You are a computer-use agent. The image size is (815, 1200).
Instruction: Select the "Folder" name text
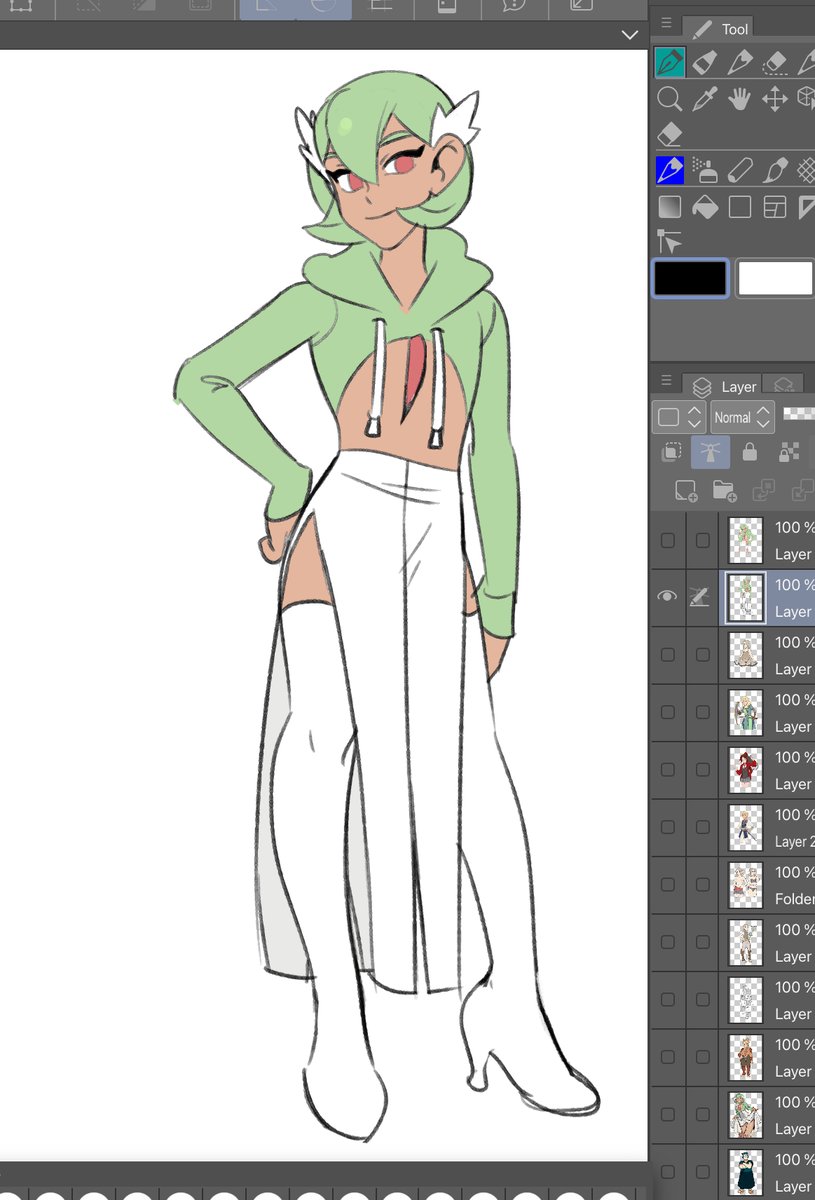tap(795, 899)
